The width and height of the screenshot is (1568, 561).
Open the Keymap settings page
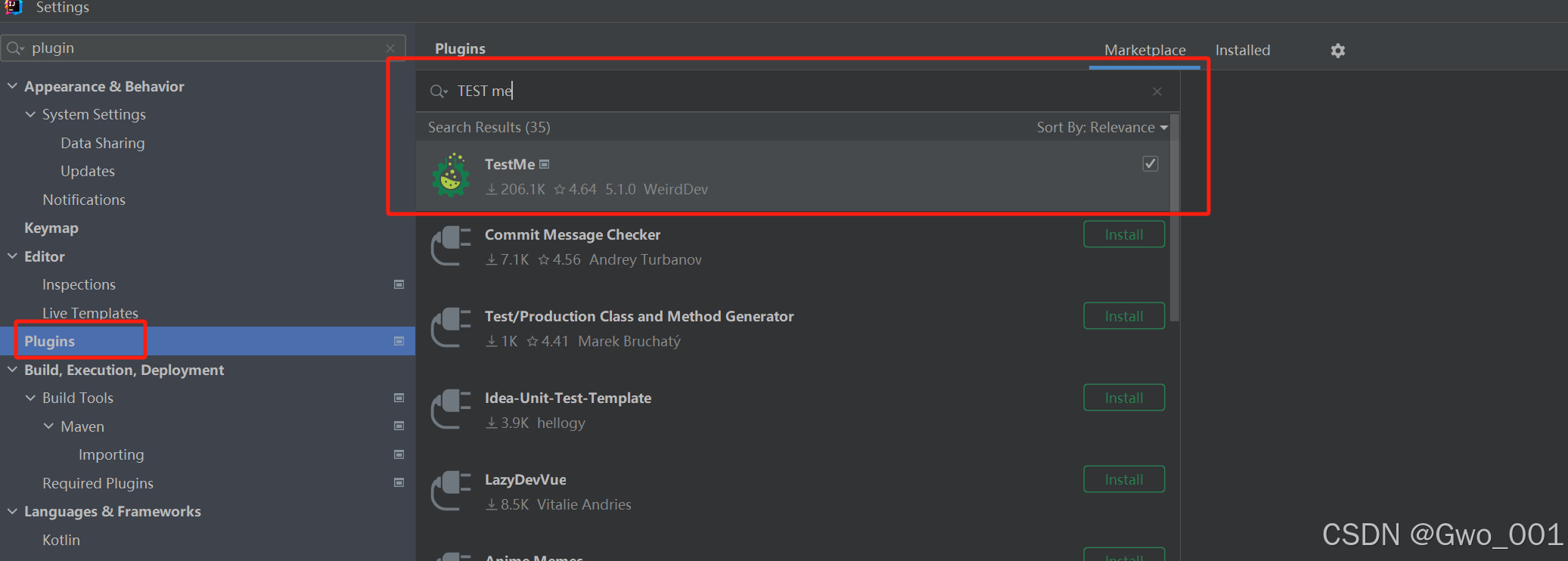coord(51,228)
